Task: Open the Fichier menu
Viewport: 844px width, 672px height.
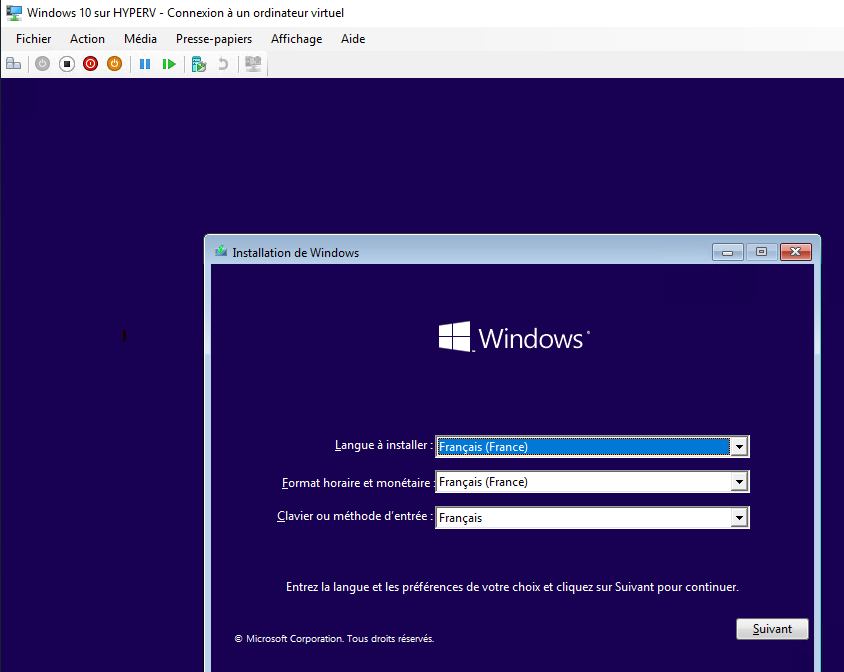Action: coord(33,39)
